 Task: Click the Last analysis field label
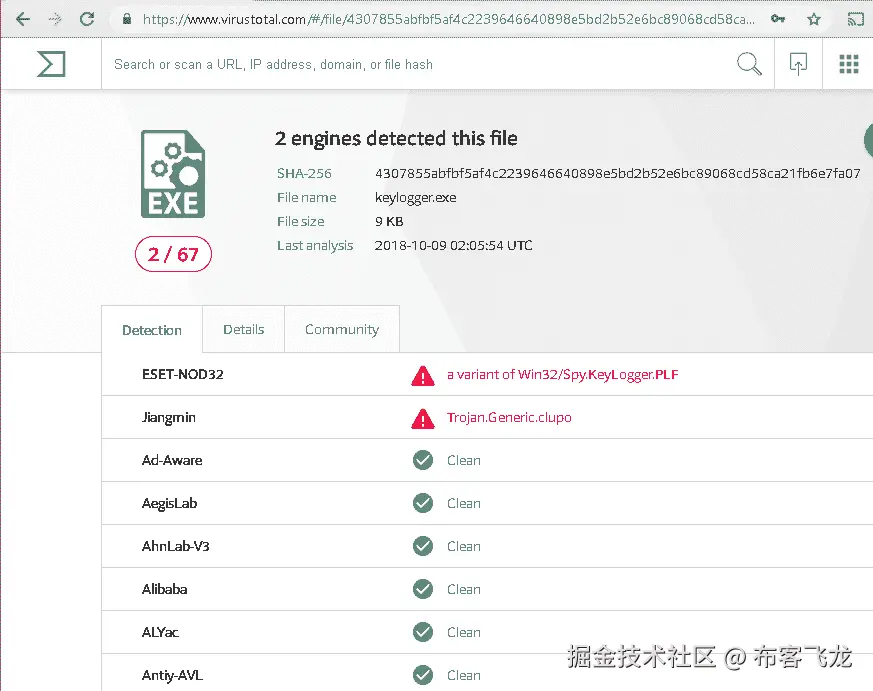[315, 246]
